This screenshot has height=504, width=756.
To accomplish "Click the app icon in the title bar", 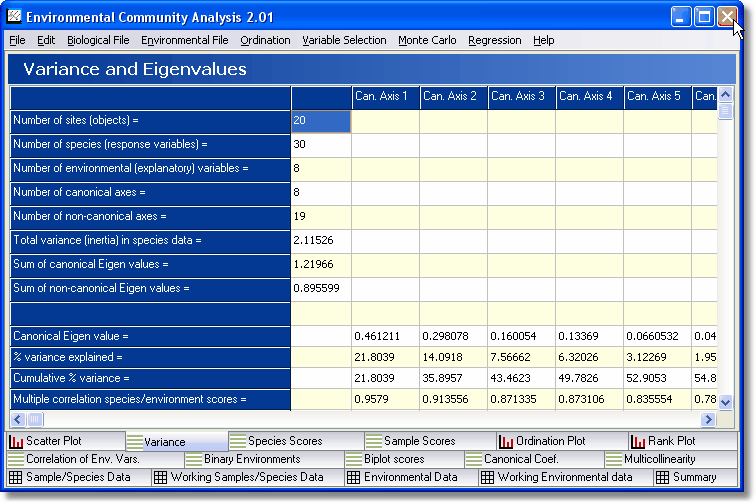I will point(14,16).
